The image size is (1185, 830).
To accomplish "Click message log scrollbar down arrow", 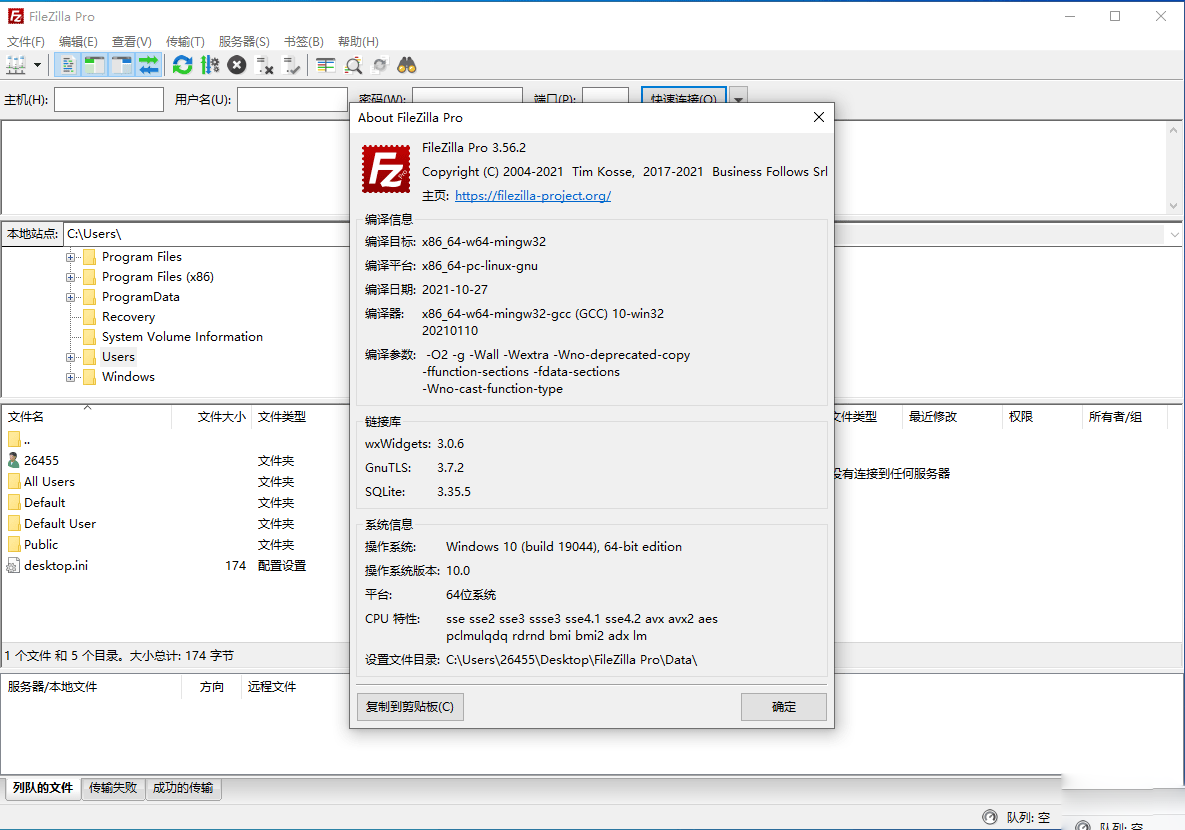I will coord(1174,205).
